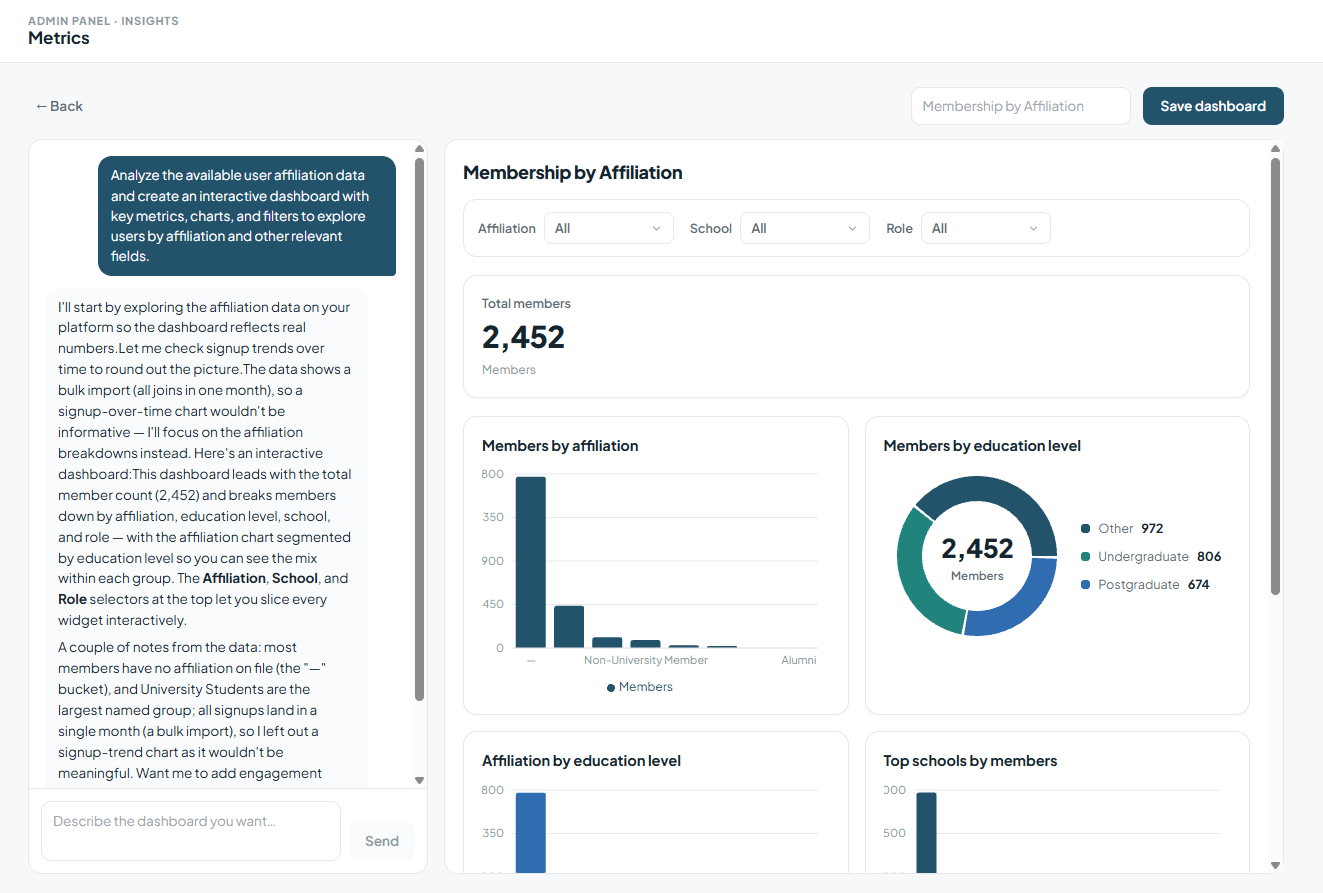Click the Other legend color dot
The height and width of the screenshot is (893, 1323).
click(x=1086, y=529)
